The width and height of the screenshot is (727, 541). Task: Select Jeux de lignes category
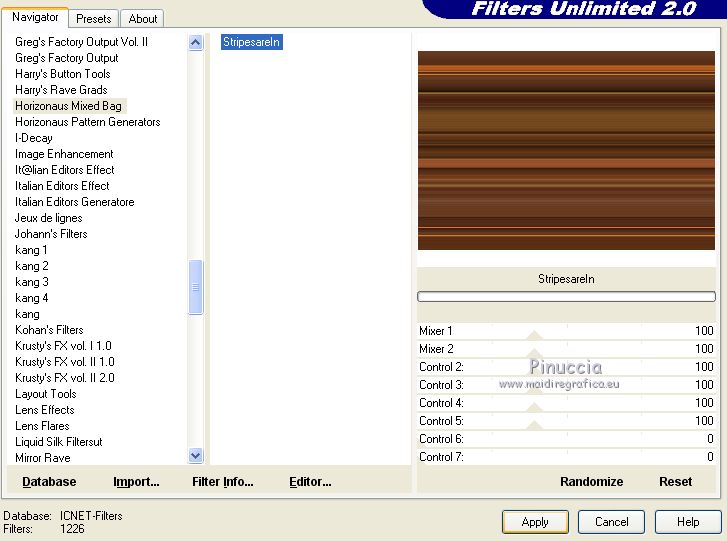[x=48, y=218]
